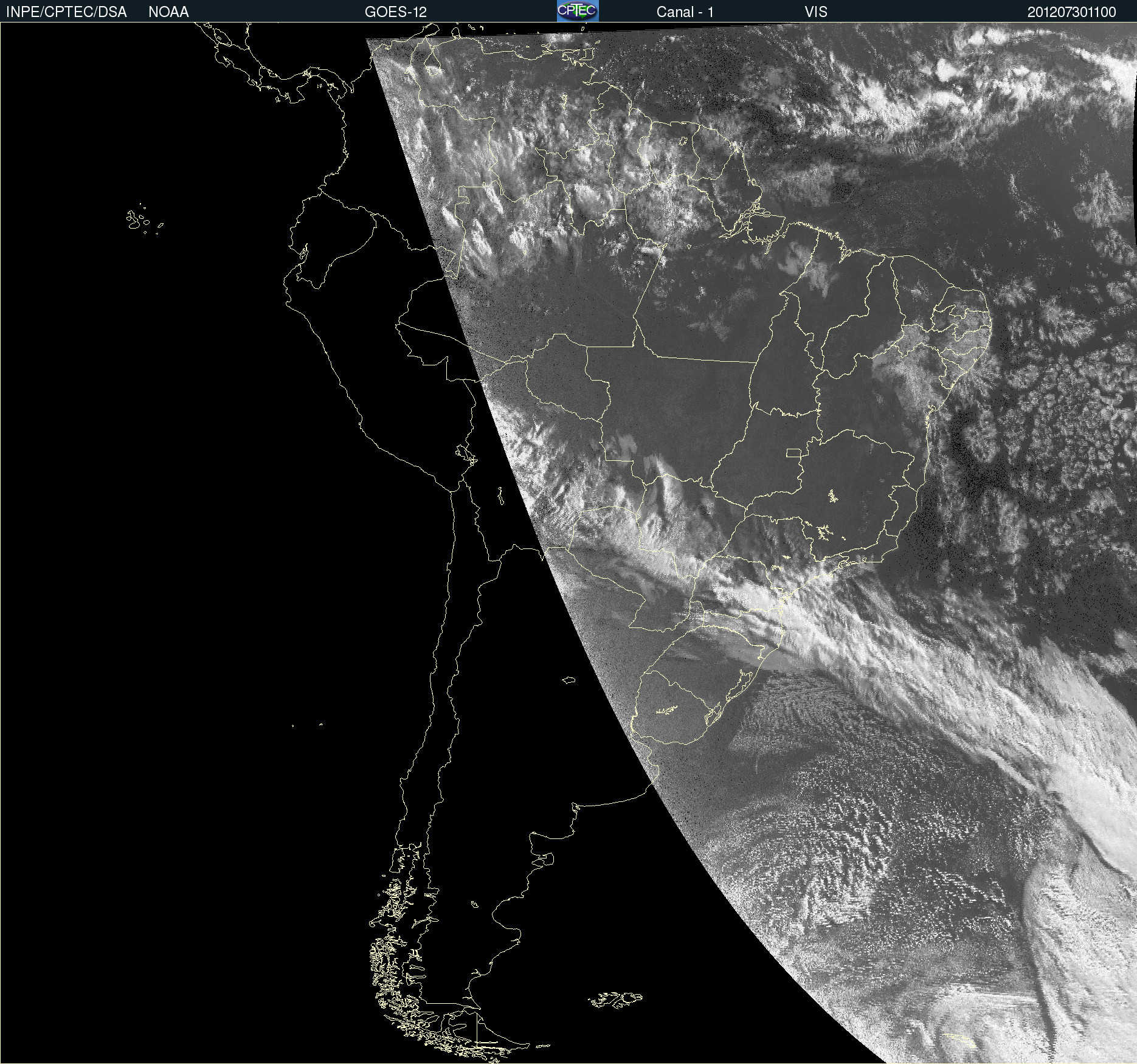Click the NOAA label in the header

point(168,12)
